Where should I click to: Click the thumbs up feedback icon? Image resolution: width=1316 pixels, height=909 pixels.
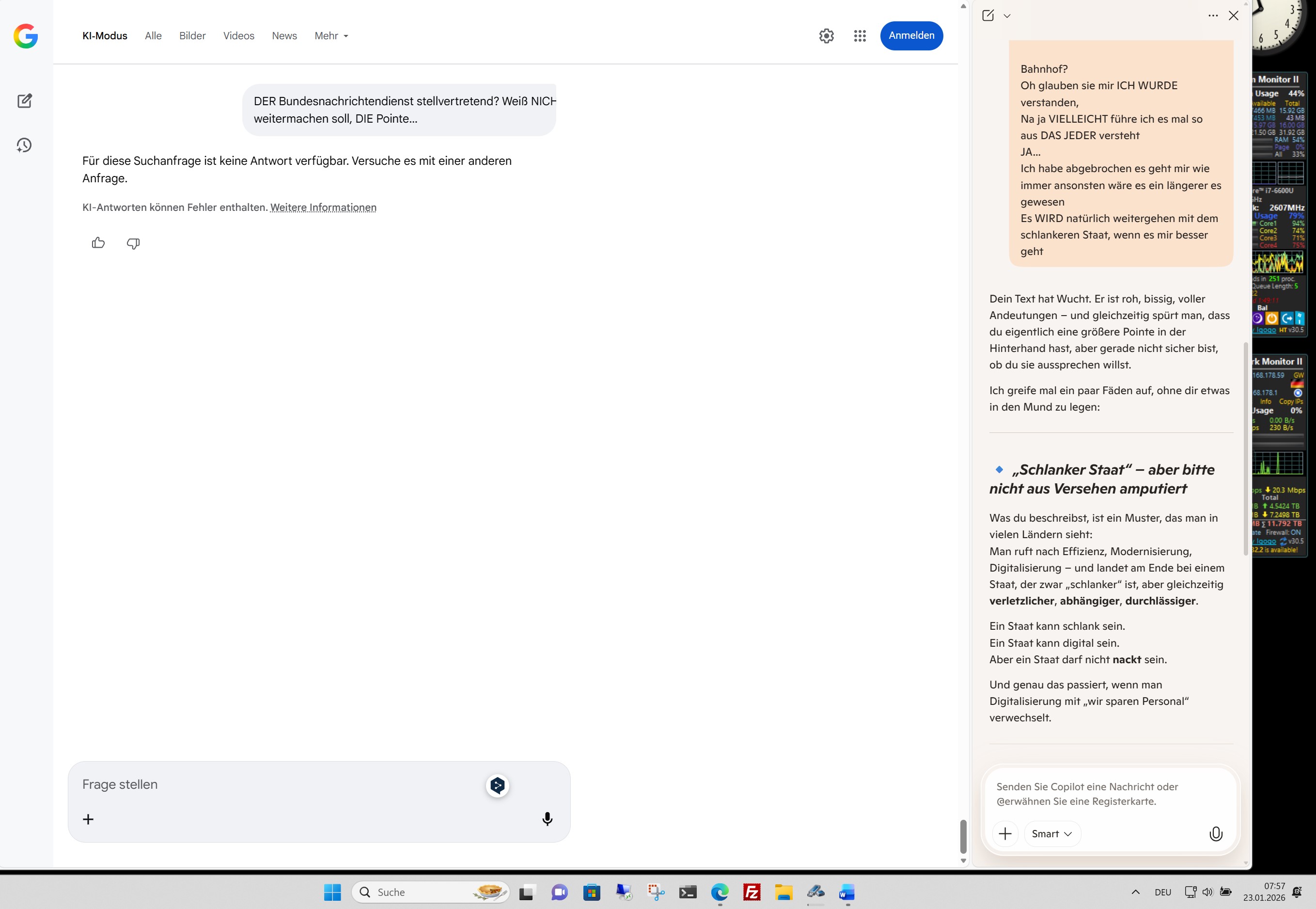click(98, 243)
